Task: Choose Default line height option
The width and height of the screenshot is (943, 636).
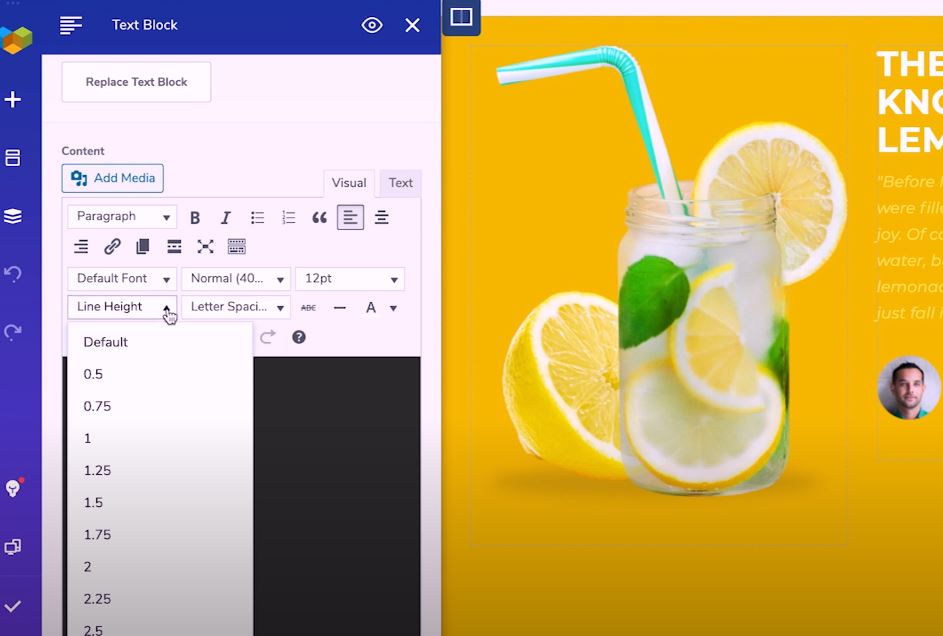Action: [160, 342]
